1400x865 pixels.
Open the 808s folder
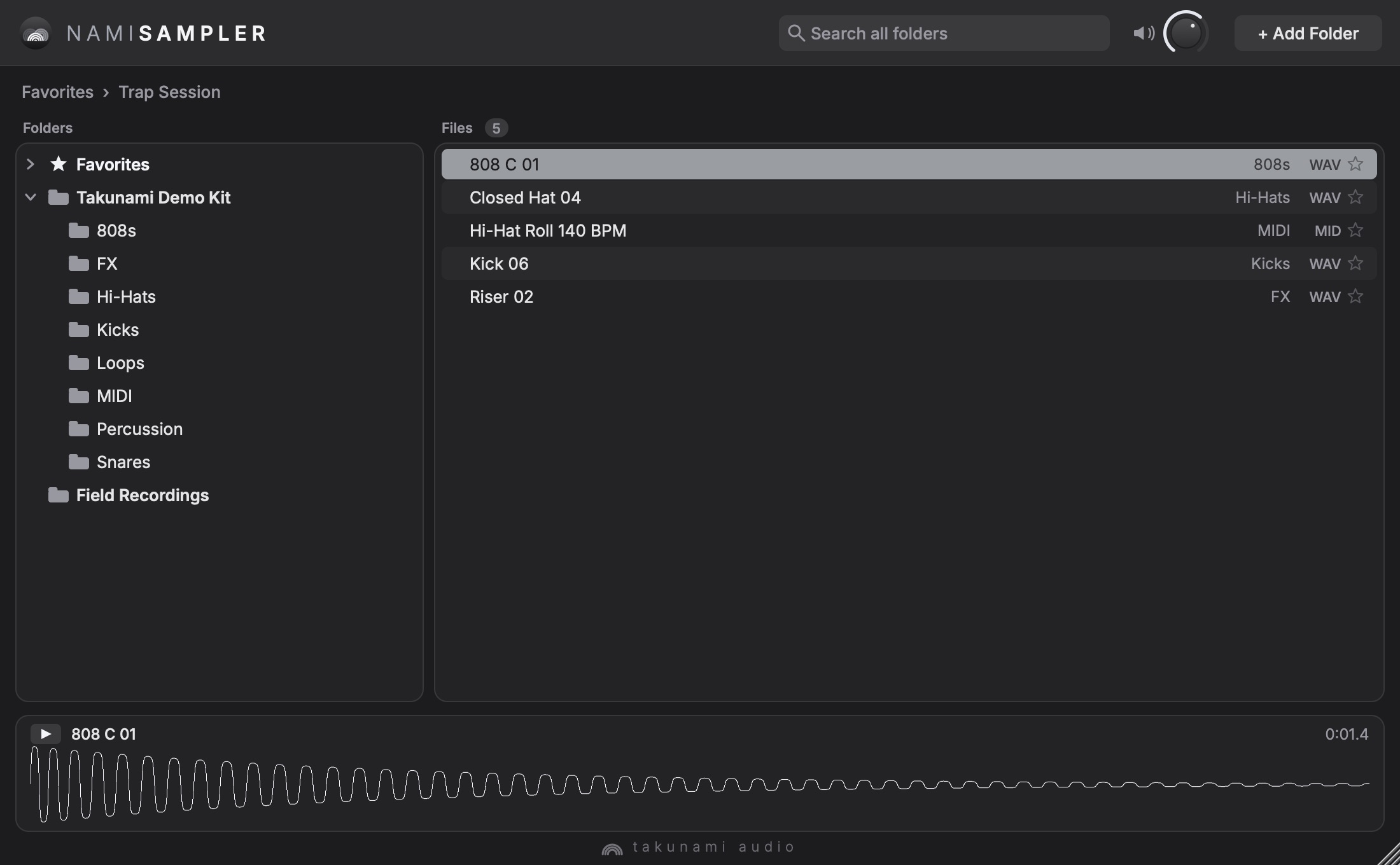coord(220,230)
